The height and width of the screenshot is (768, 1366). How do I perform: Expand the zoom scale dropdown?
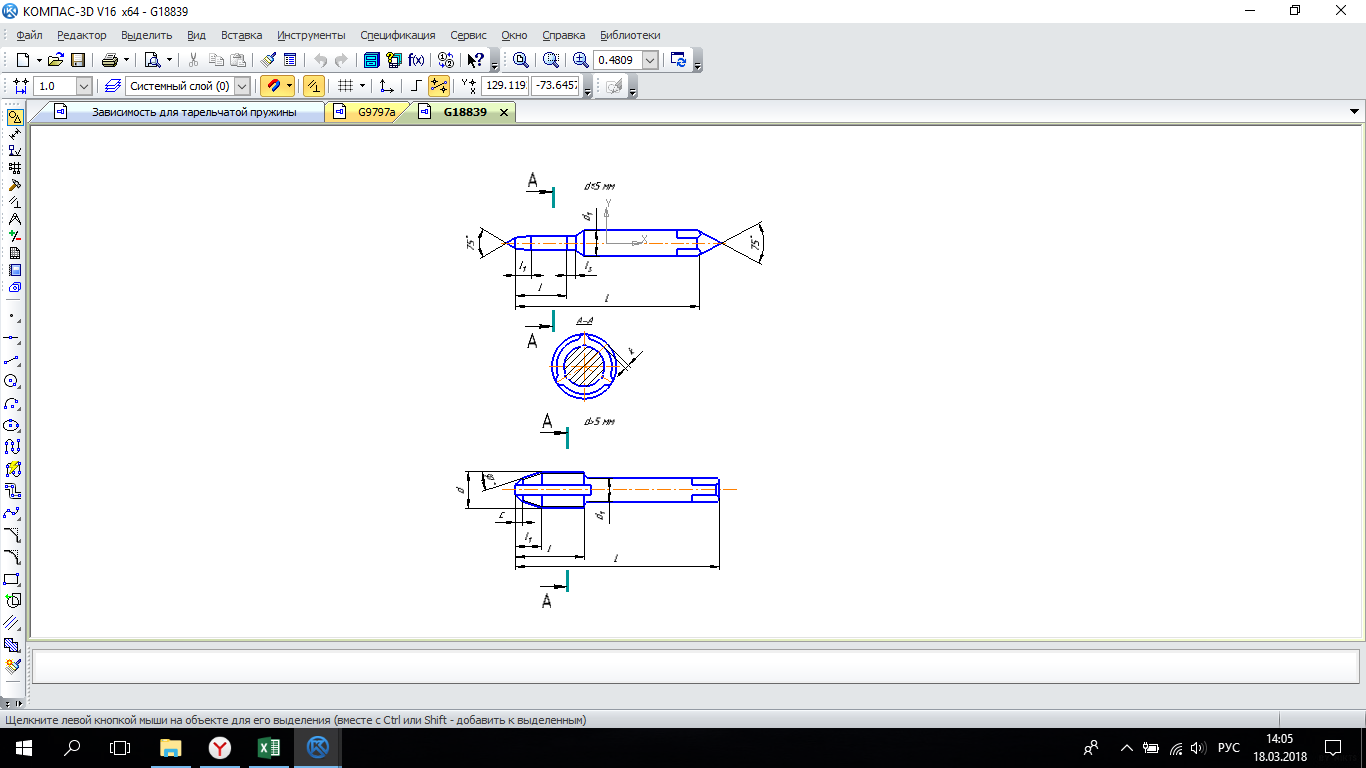[650, 60]
